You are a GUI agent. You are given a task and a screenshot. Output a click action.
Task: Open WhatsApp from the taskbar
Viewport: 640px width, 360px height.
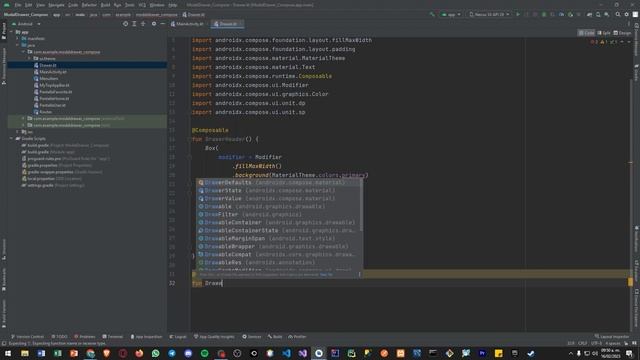point(156,353)
